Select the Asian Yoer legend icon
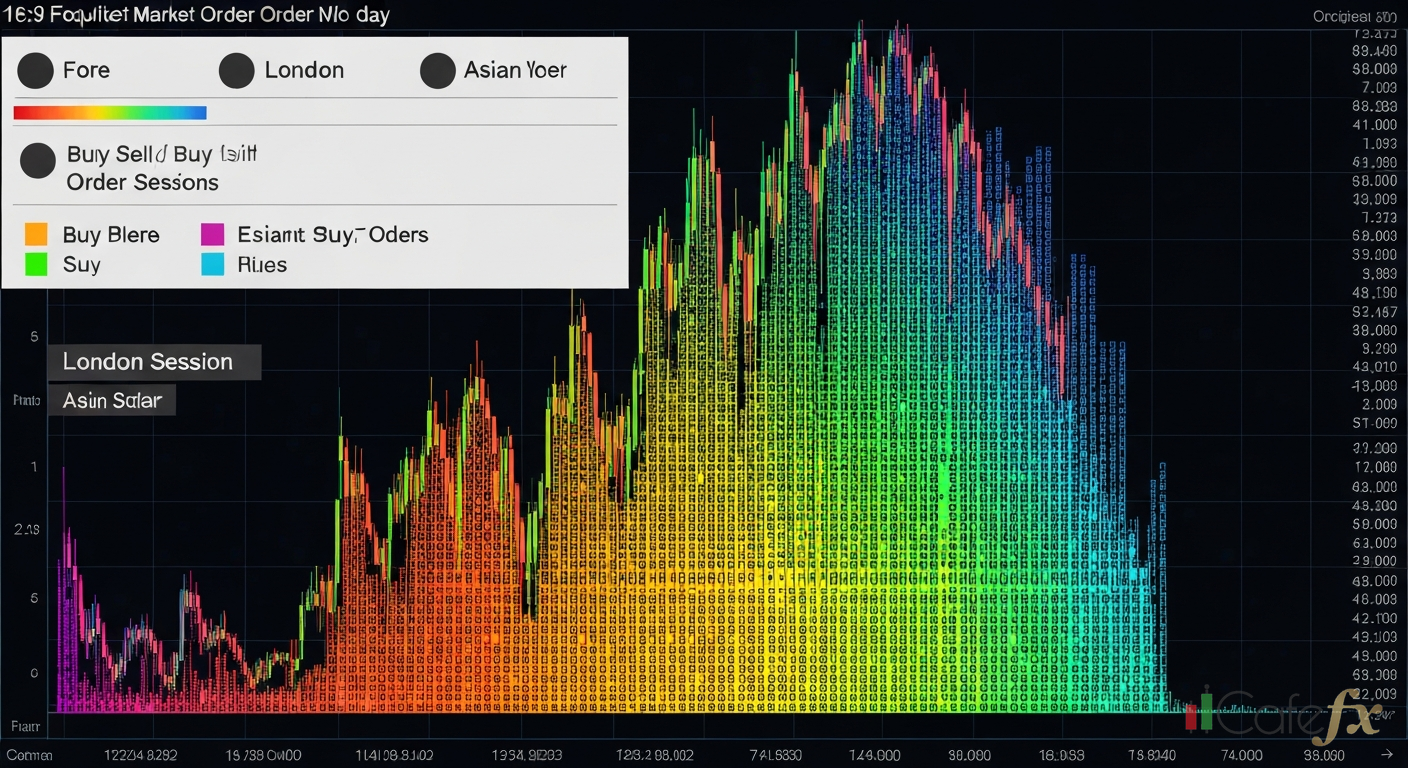This screenshot has width=1408, height=768. (x=437, y=70)
